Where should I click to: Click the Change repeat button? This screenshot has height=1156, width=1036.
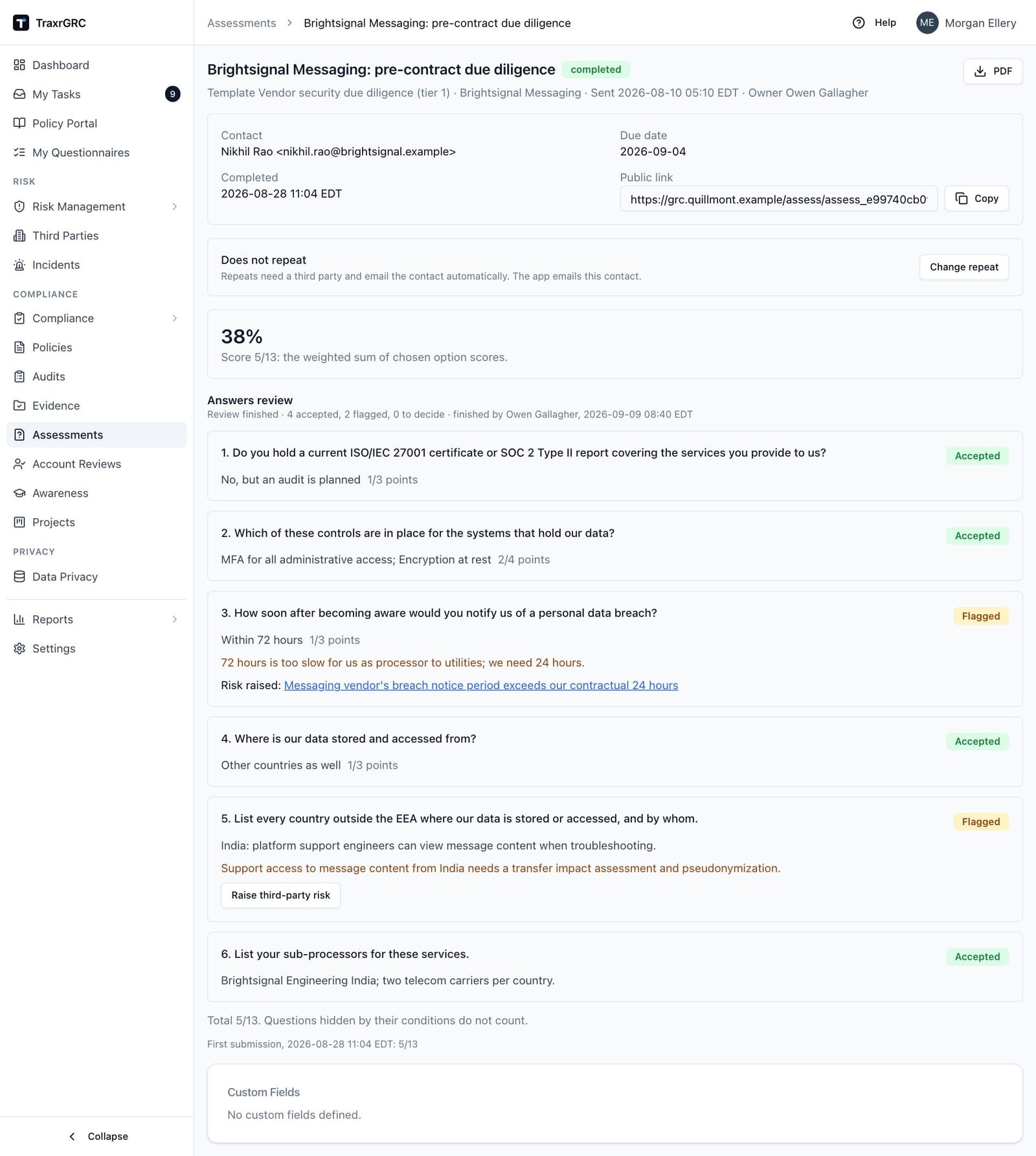click(963, 267)
